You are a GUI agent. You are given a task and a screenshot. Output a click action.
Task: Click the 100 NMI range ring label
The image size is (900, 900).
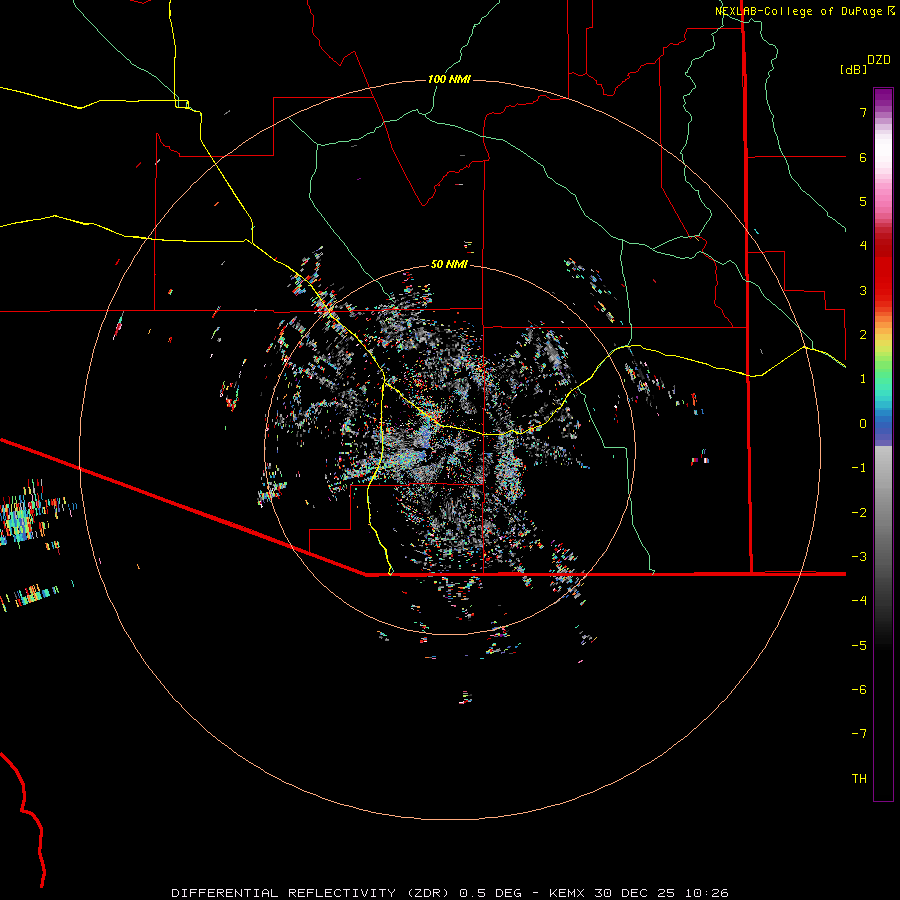(x=449, y=79)
